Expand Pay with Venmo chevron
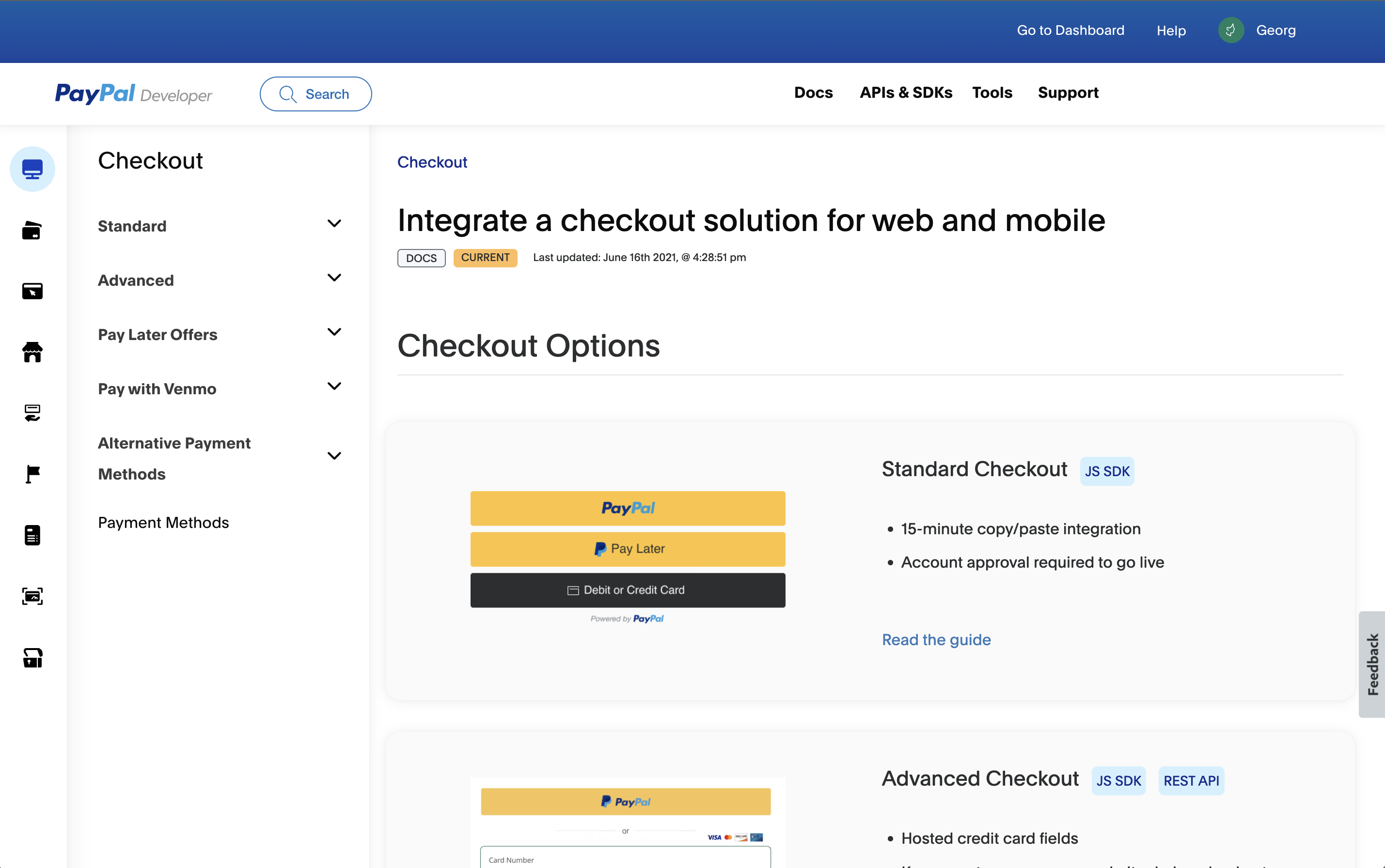Image resolution: width=1385 pixels, height=868 pixels. pyautogui.click(x=334, y=387)
